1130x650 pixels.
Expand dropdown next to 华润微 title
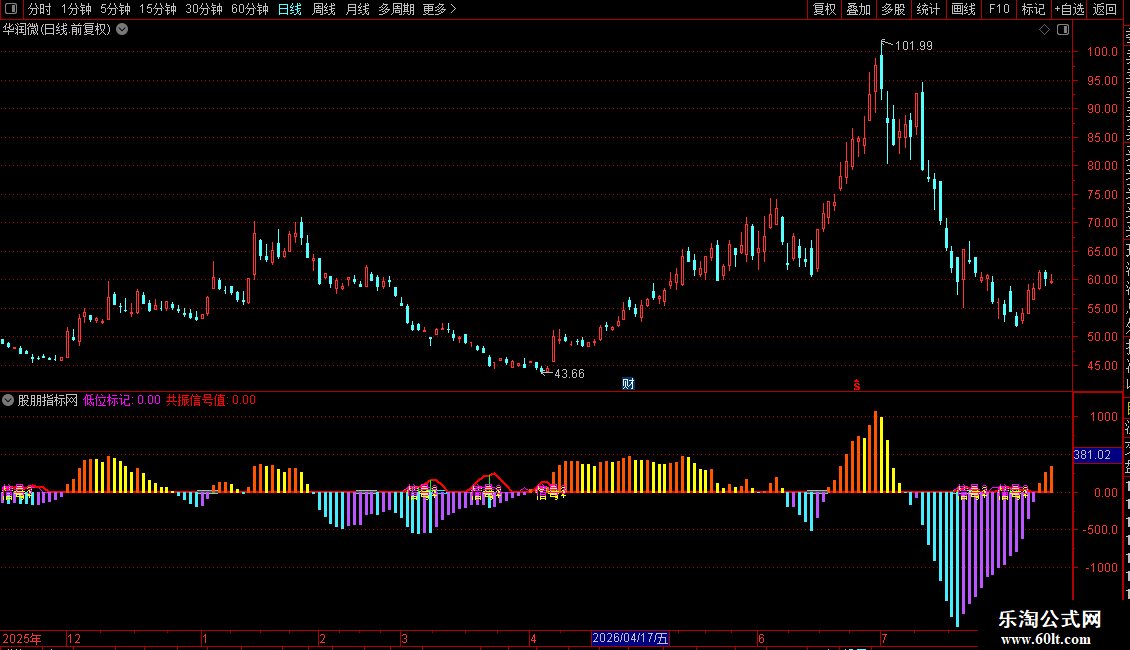pos(123,30)
